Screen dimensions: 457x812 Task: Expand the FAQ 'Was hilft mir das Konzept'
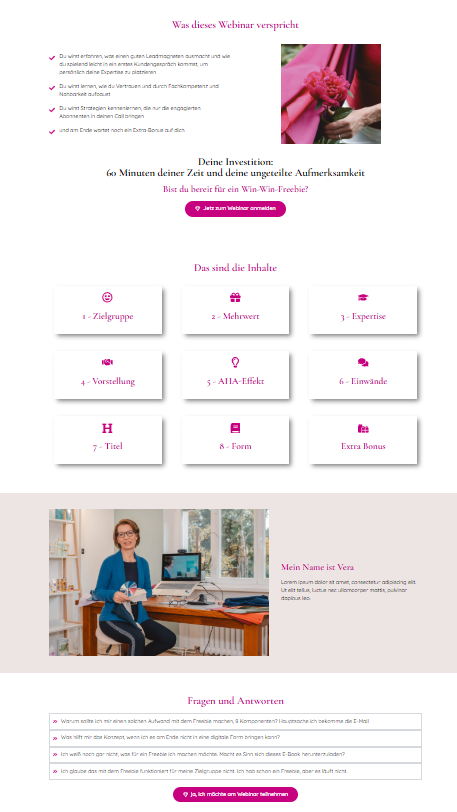[235, 737]
